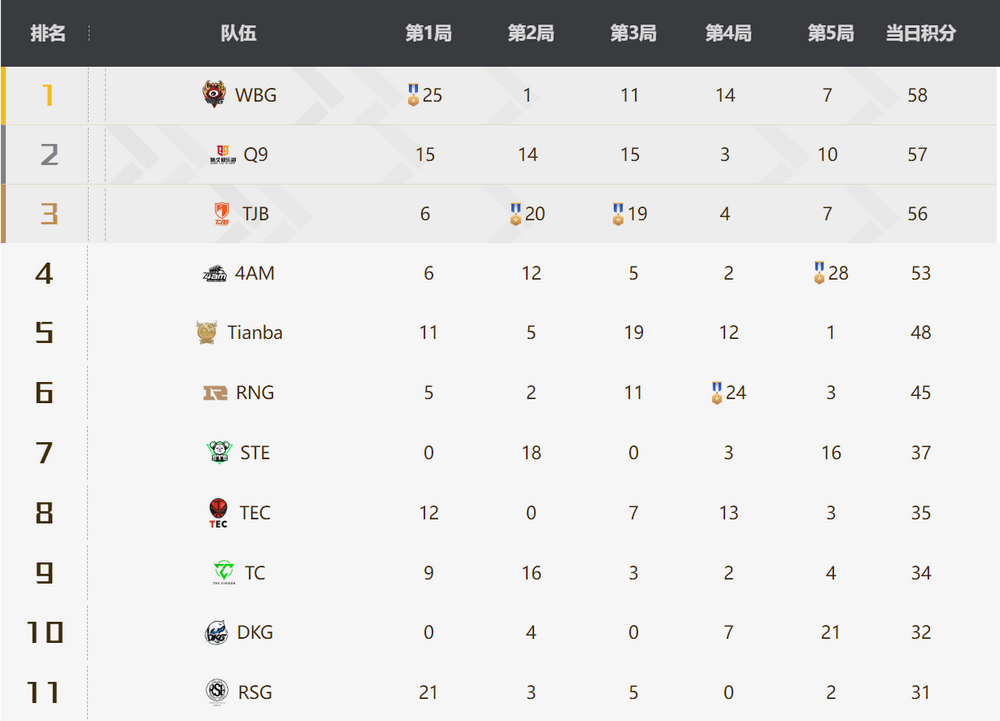Select the 排名 column header
The height and width of the screenshot is (721, 1000).
(x=48, y=33)
